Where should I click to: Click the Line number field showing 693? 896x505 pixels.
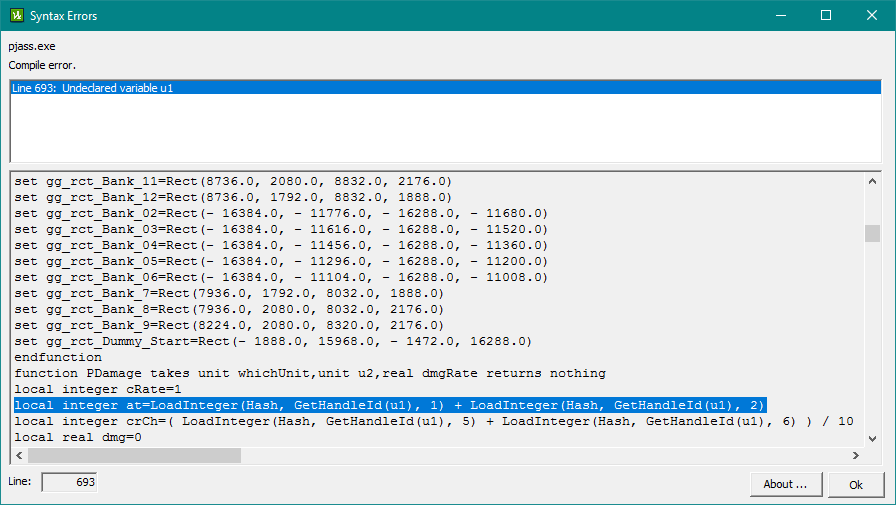[x=69, y=482]
